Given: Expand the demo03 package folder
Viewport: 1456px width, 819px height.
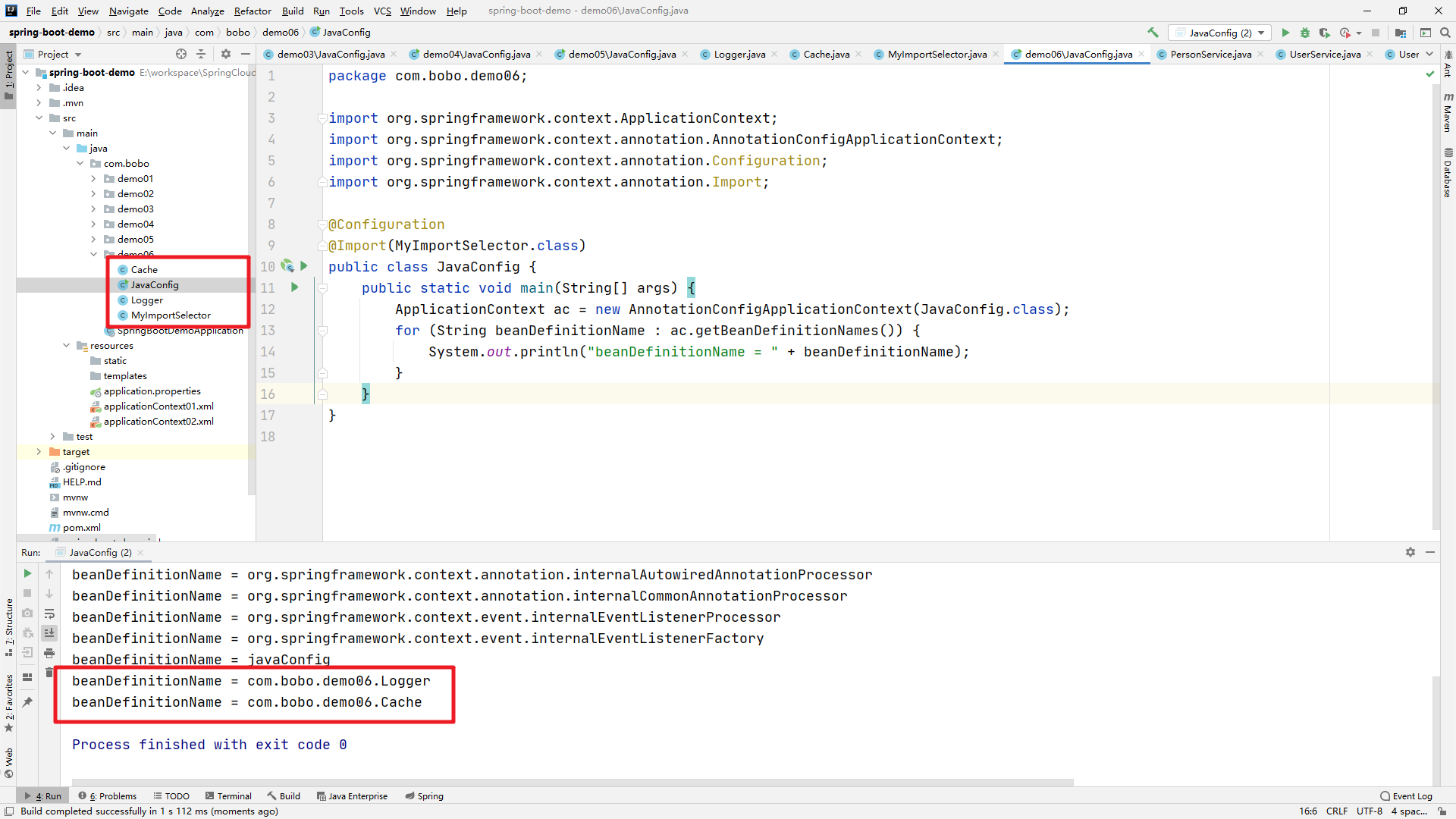Looking at the screenshot, I should (93, 209).
